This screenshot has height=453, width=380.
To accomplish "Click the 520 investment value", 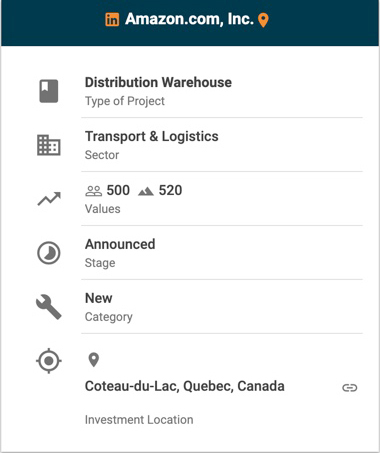I will pos(170,191).
